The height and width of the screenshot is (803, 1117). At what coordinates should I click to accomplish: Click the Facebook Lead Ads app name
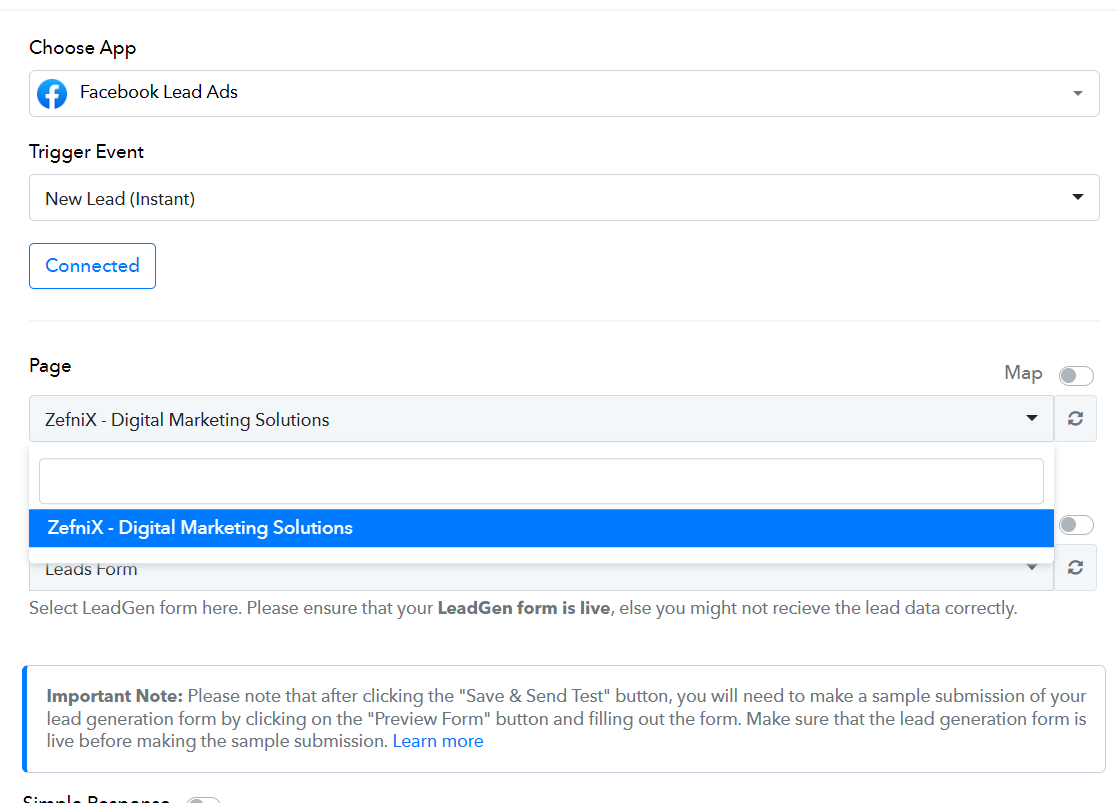(159, 92)
